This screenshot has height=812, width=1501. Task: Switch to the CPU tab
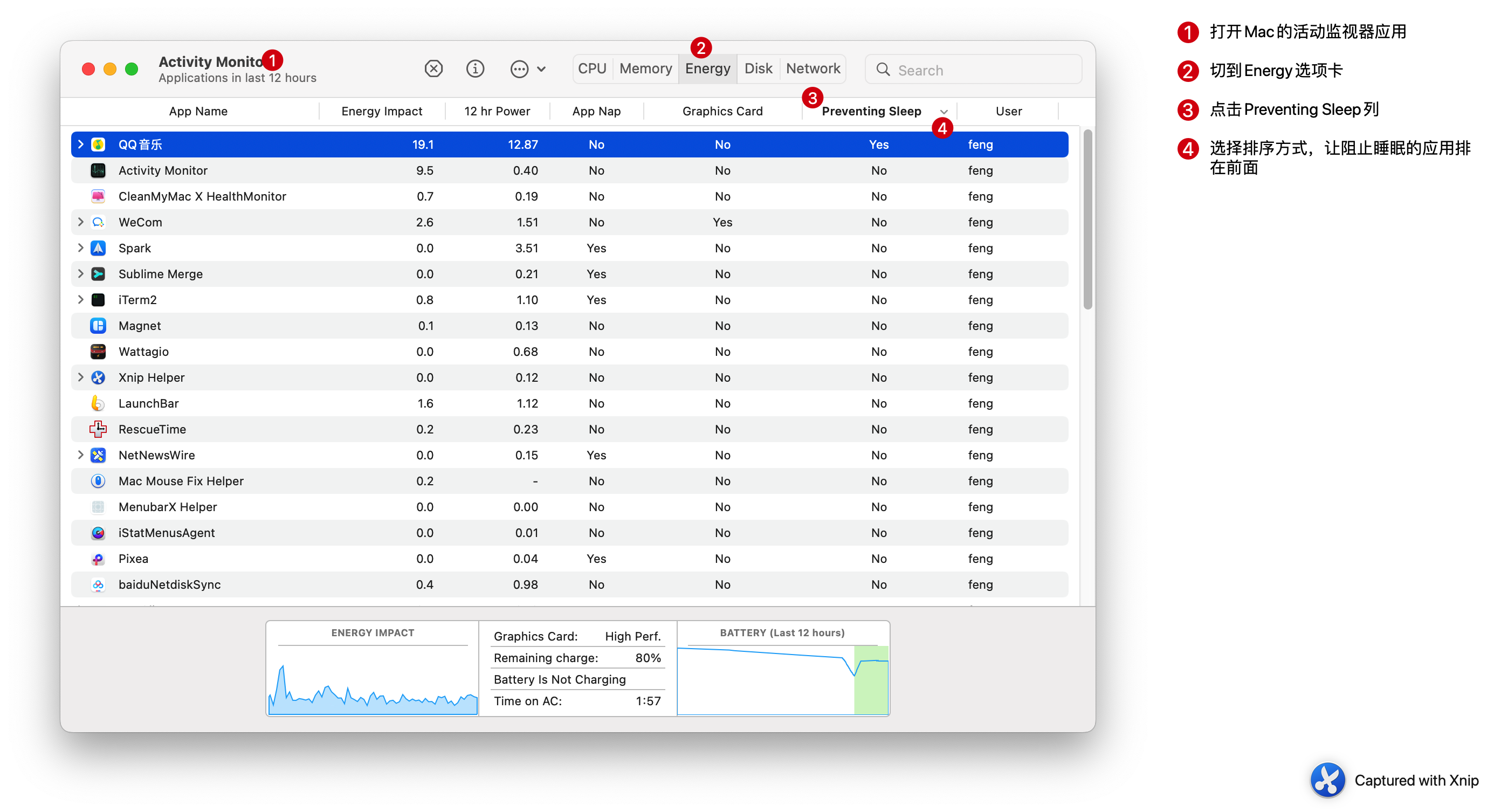592,69
